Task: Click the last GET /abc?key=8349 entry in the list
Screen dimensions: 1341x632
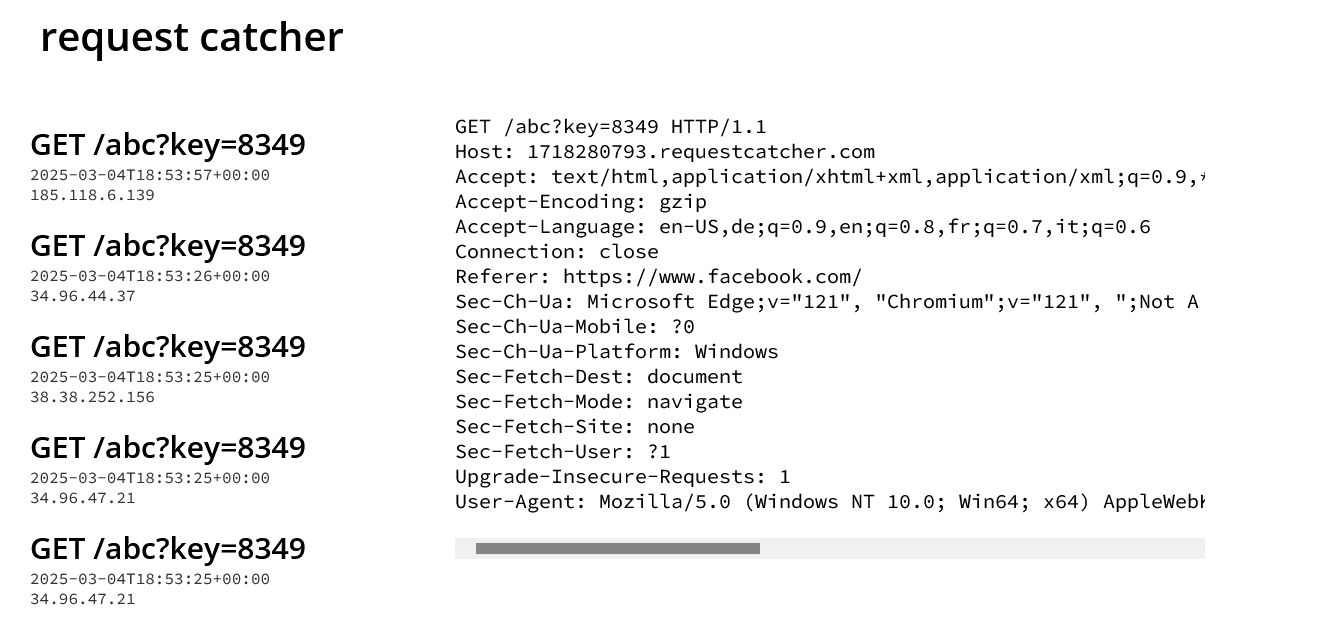Action: [x=168, y=549]
